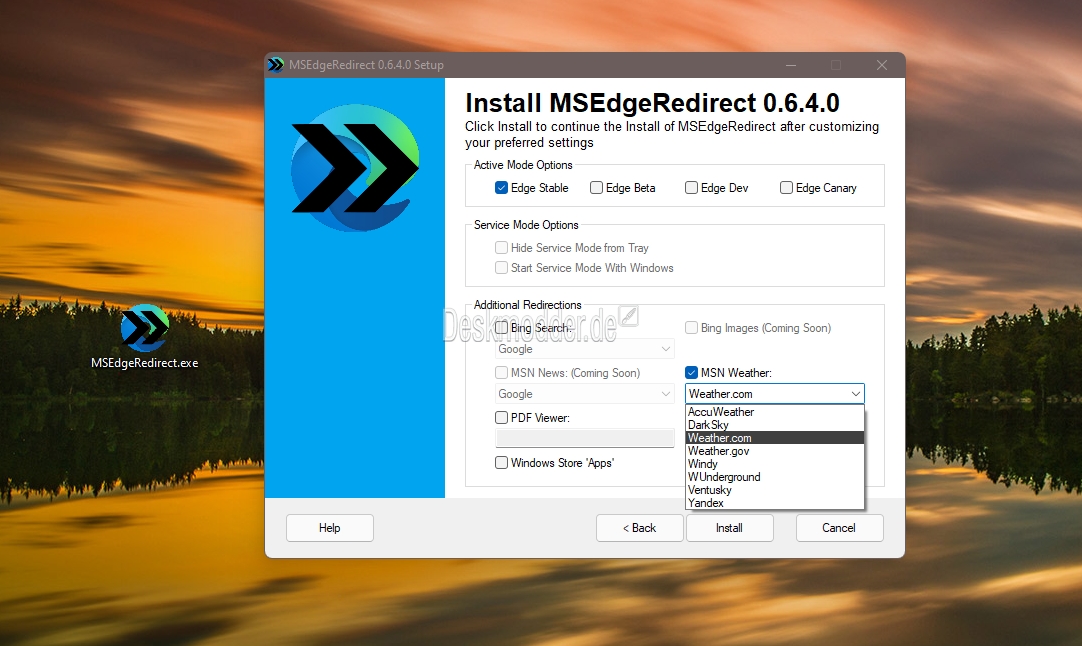
Task: Select WUnderground from the weather list
Action: point(774,477)
